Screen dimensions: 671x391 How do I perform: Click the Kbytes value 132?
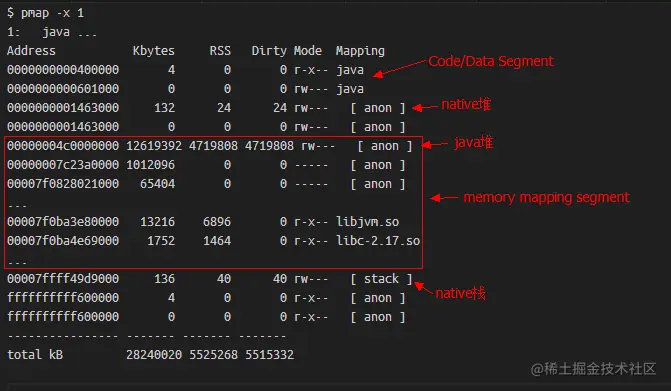point(165,108)
